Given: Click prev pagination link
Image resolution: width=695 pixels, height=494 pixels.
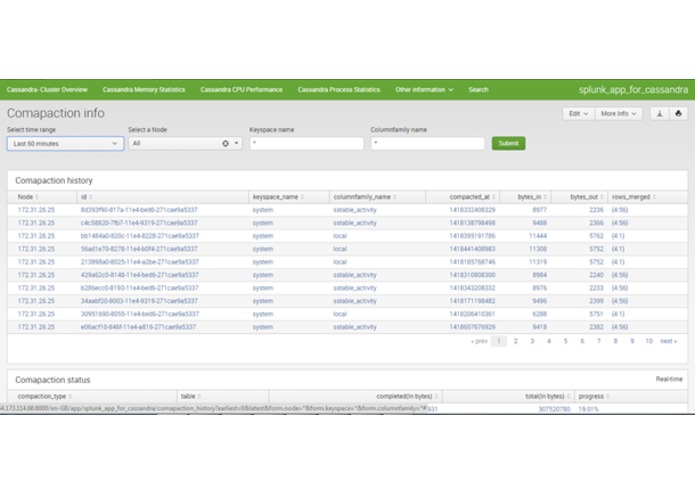Looking at the screenshot, I should click(479, 341).
